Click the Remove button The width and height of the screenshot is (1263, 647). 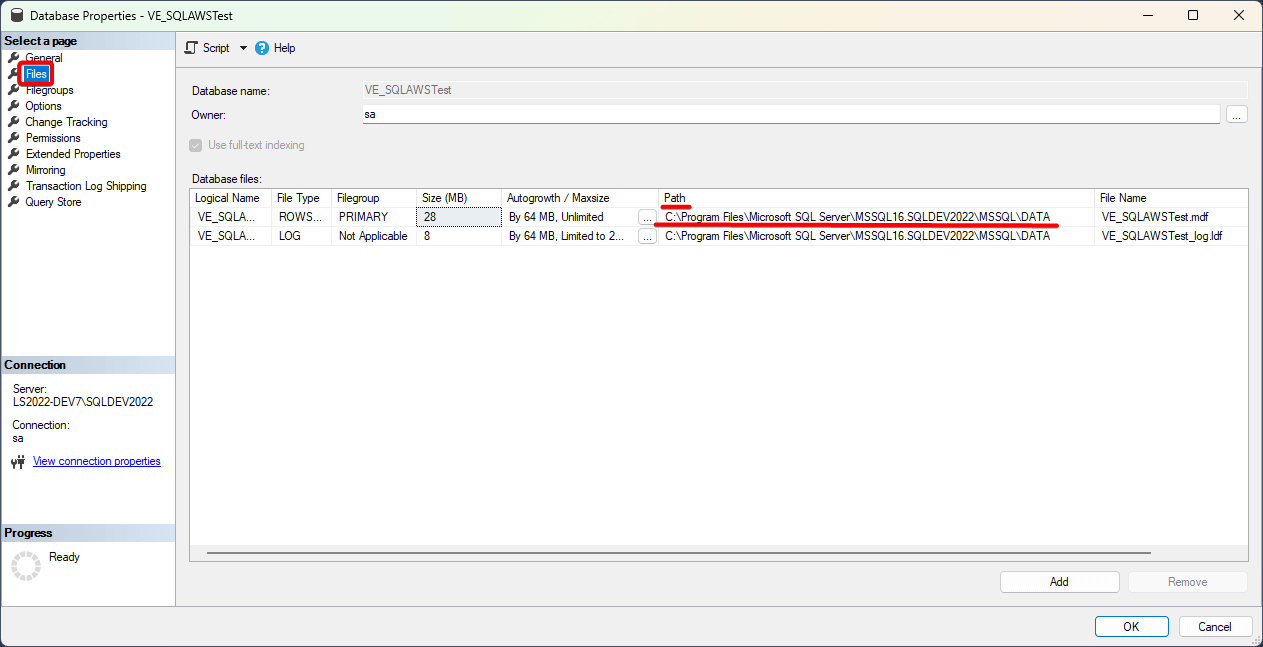pos(1188,582)
